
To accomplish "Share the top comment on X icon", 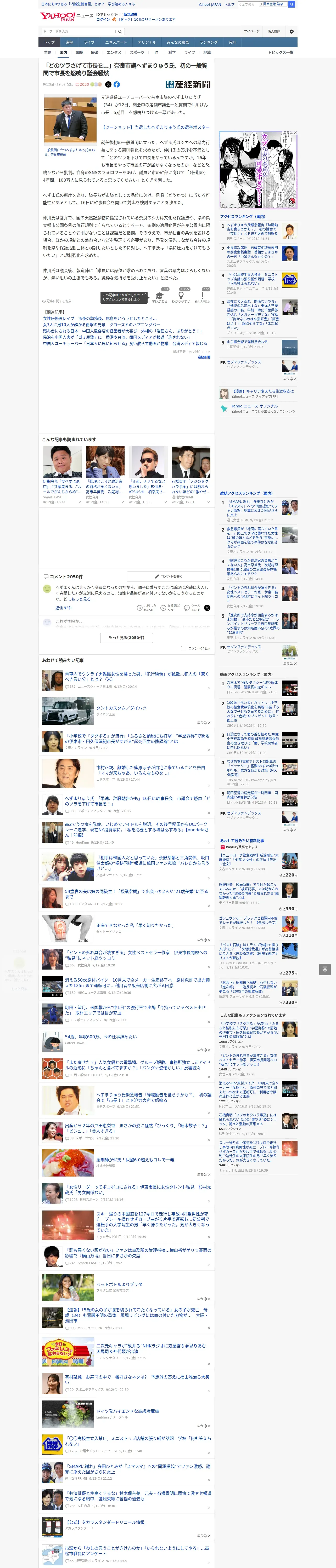I will [207, 608].
